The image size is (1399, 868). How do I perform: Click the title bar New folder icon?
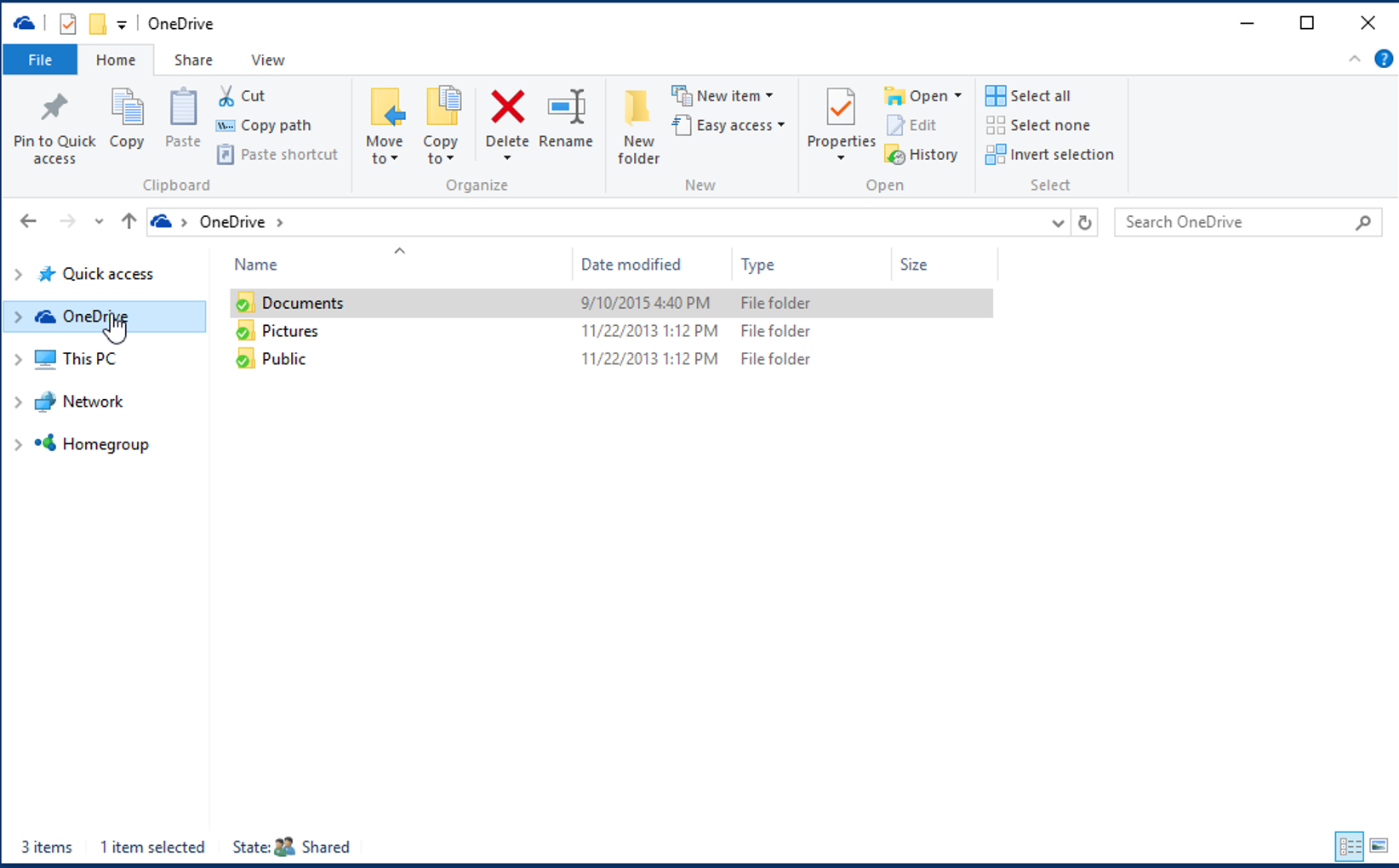tap(98, 24)
